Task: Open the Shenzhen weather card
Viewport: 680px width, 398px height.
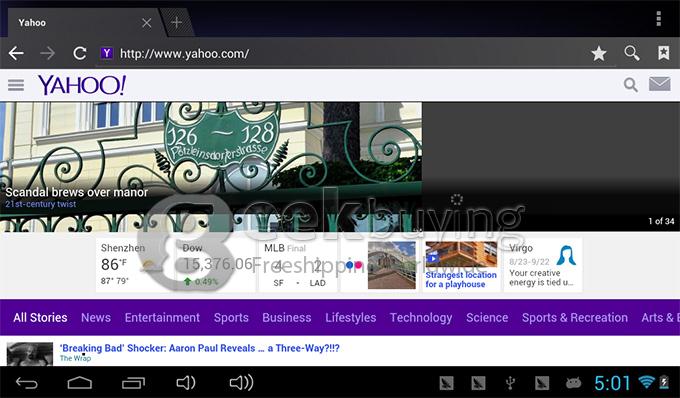Action: pos(135,264)
